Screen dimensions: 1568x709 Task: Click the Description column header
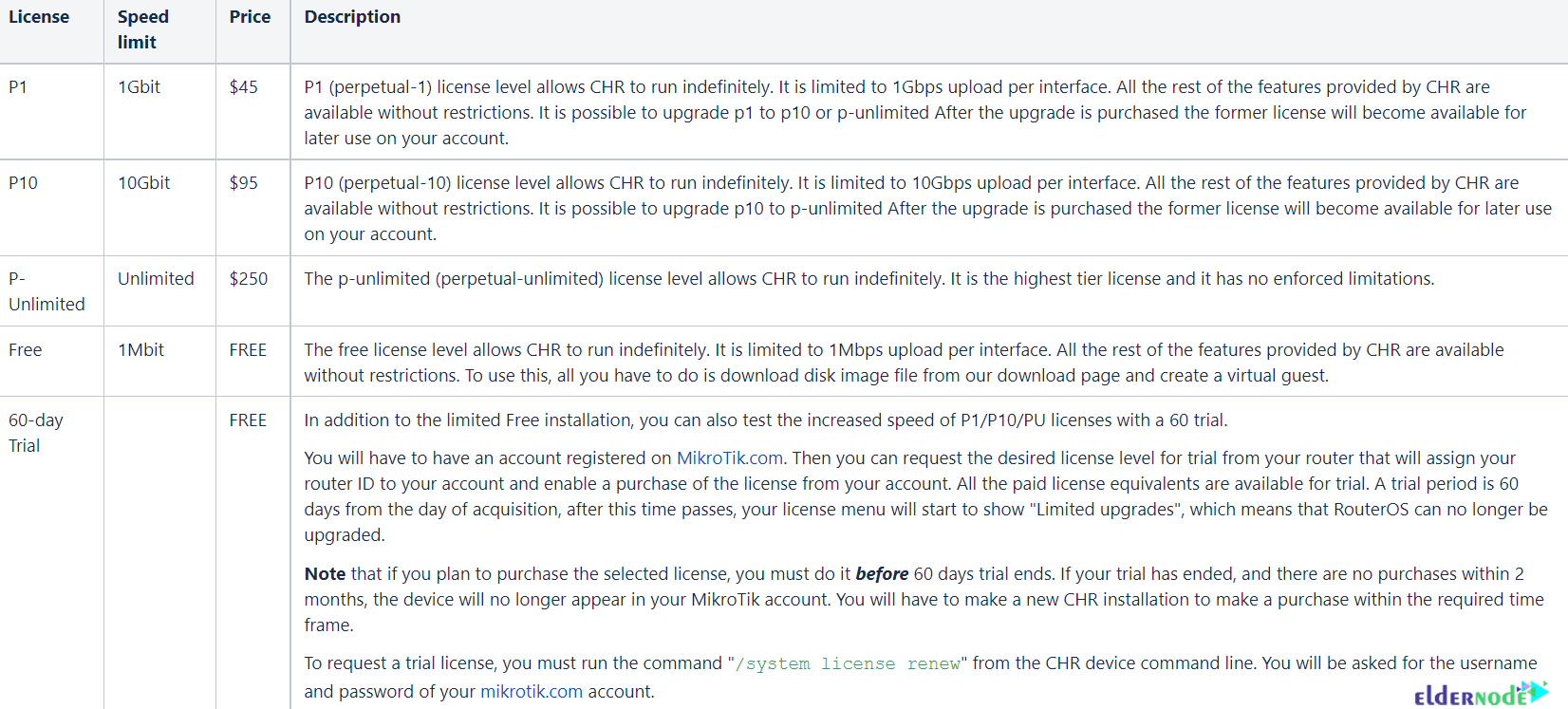(x=352, y=17)
